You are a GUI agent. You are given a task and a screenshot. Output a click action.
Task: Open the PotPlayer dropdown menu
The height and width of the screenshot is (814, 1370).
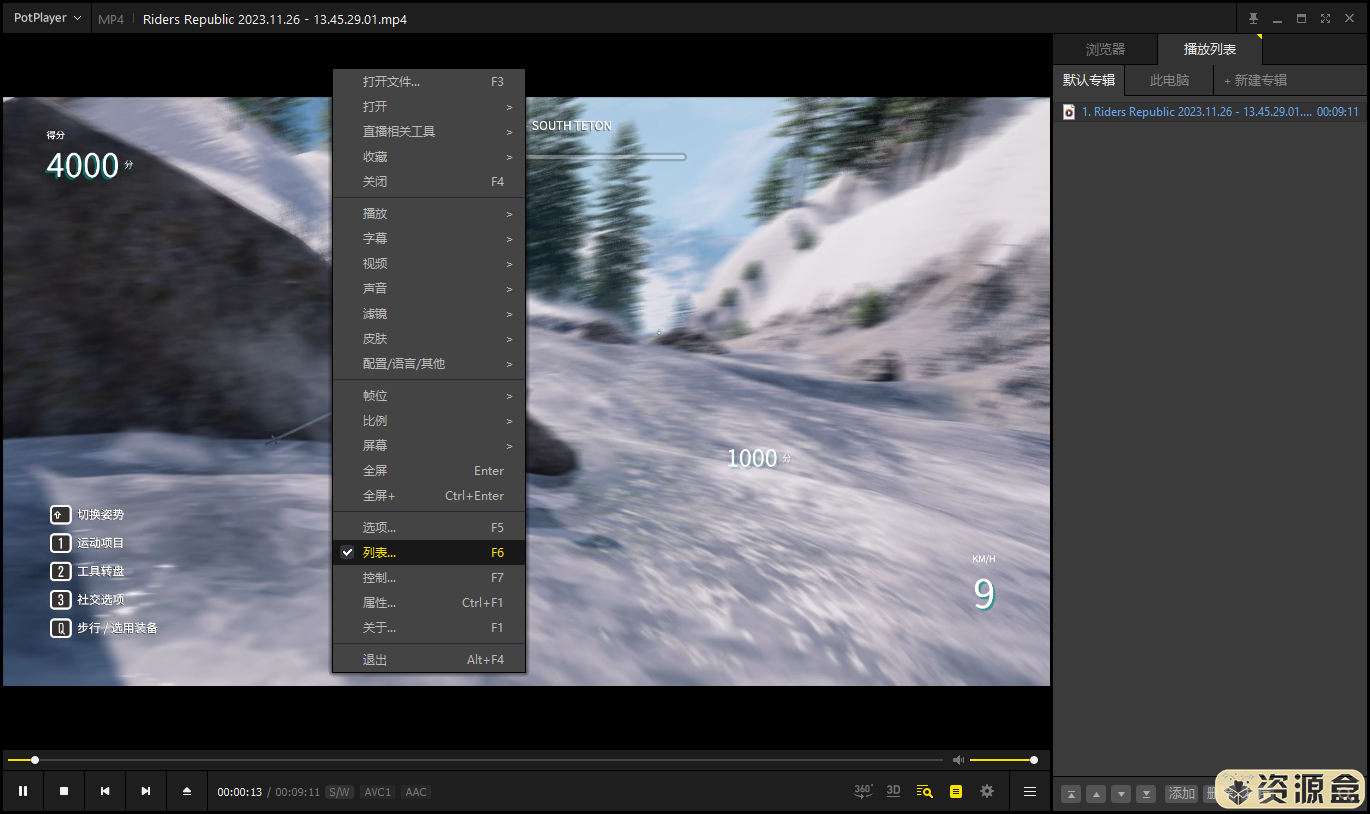(x=47, y=18)
